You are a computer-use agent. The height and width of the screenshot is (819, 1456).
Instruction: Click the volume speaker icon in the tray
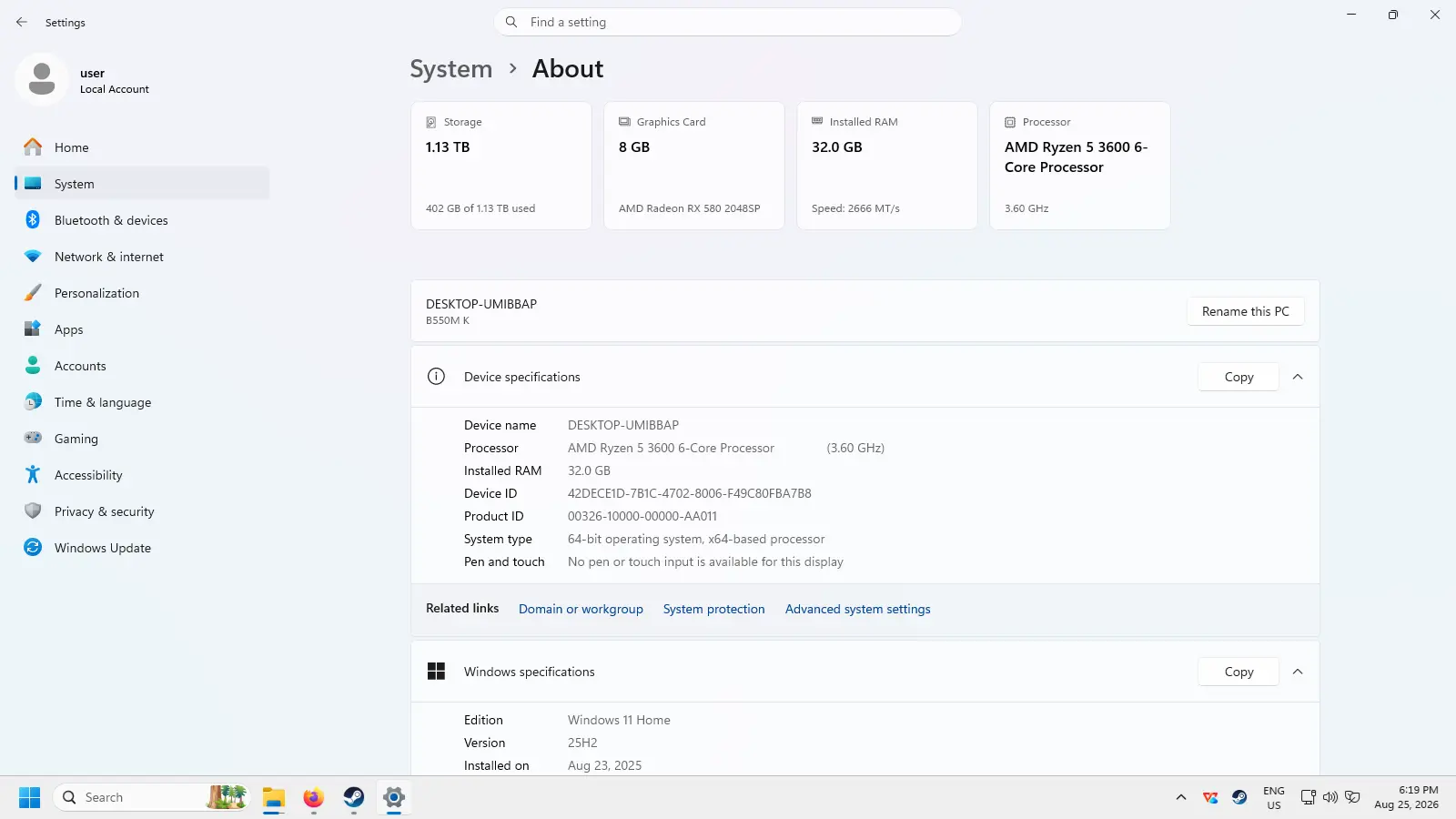1330,797
